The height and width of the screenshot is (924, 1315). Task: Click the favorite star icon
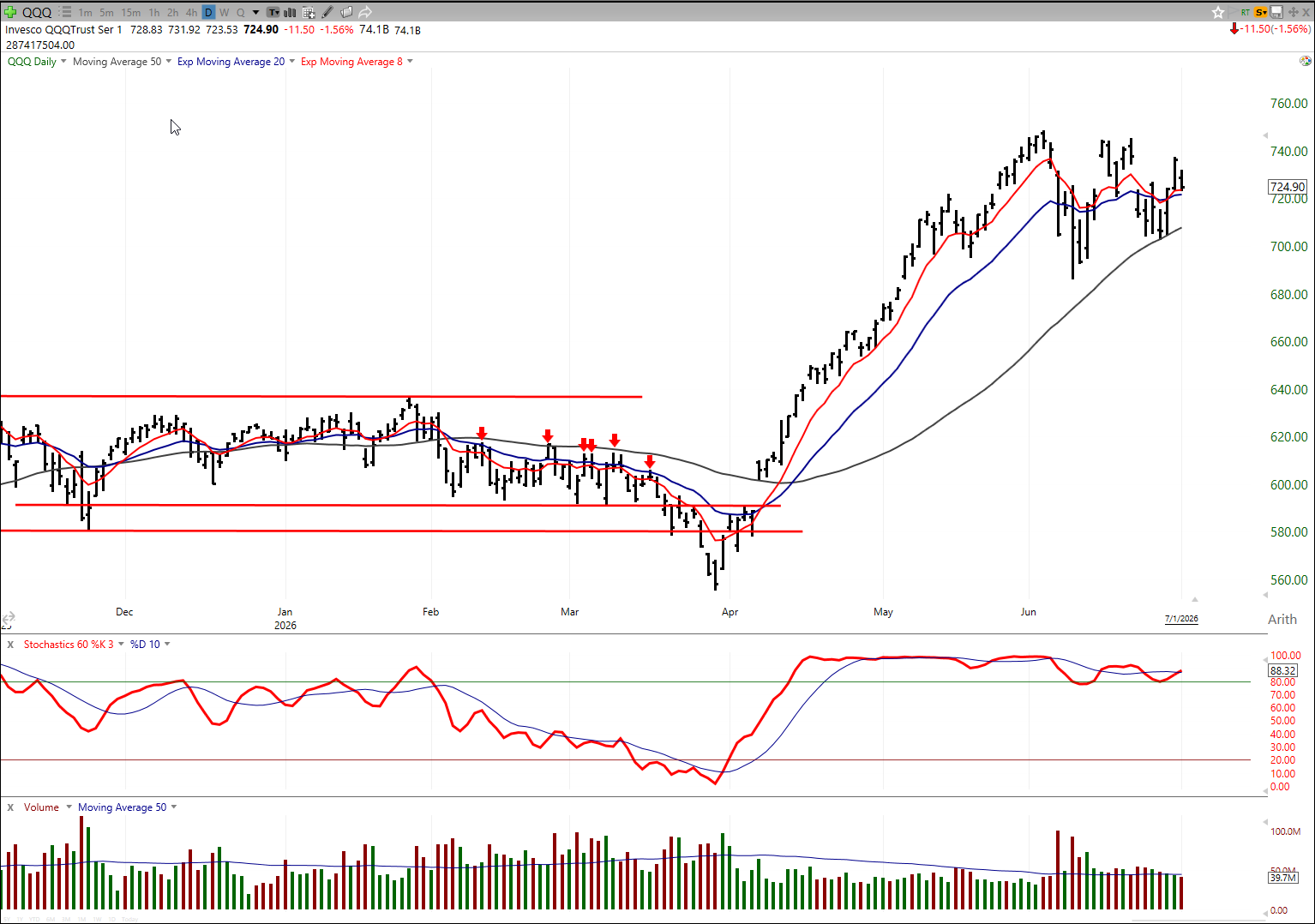pos(1218,12)
